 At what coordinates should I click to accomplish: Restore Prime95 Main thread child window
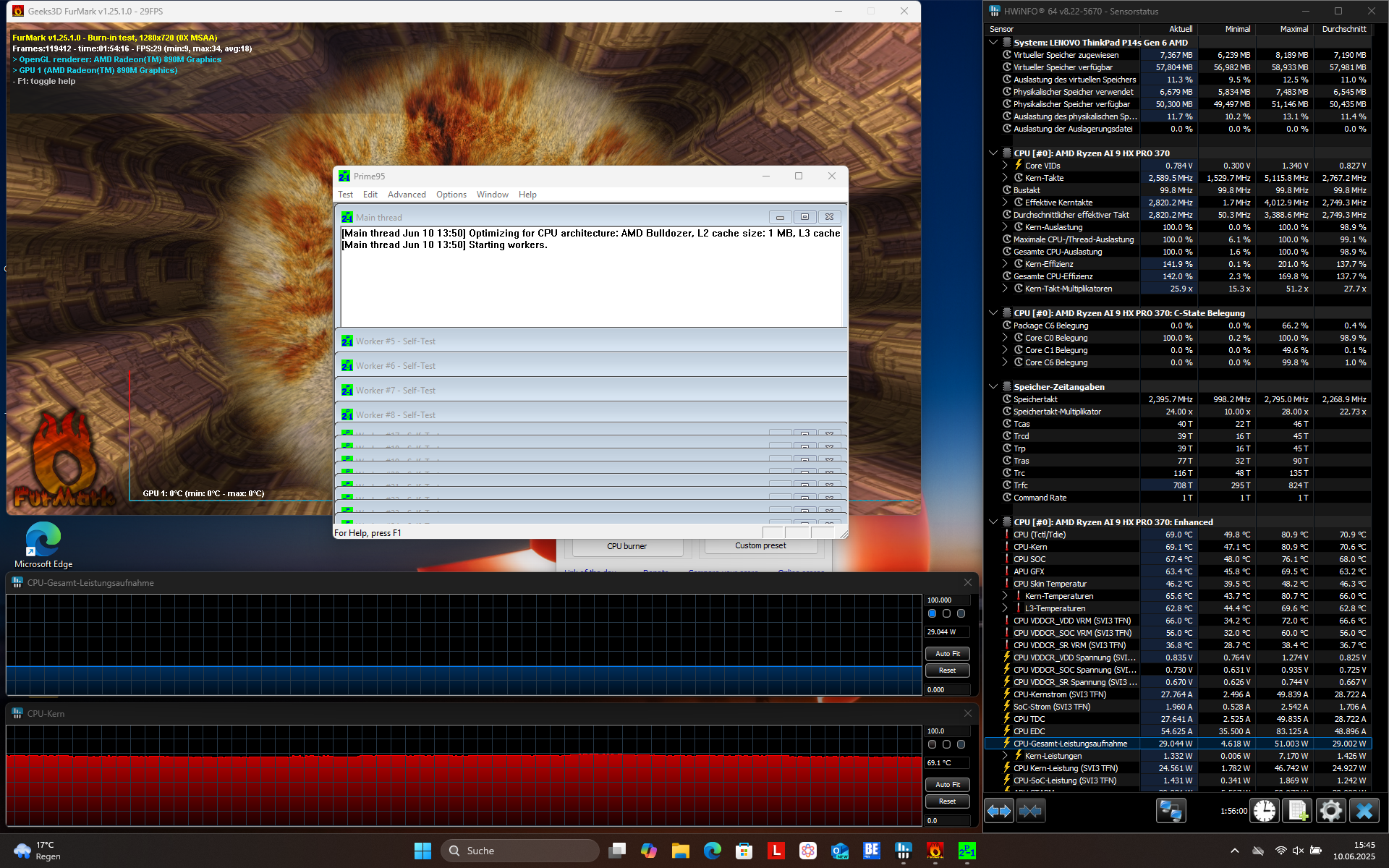coord(804,217)
